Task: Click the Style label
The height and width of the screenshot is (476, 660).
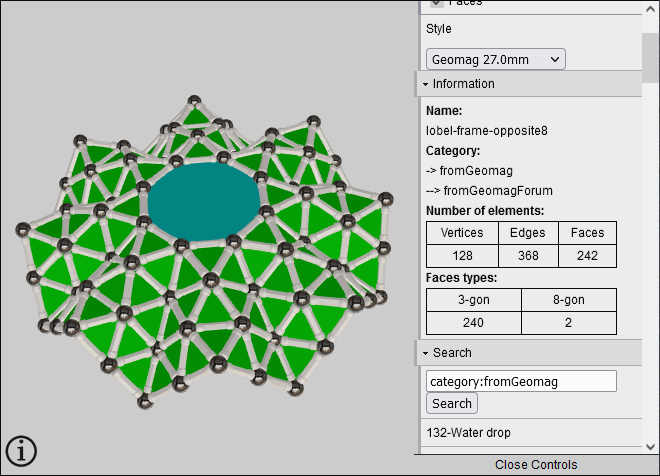Action: (439, 29)
